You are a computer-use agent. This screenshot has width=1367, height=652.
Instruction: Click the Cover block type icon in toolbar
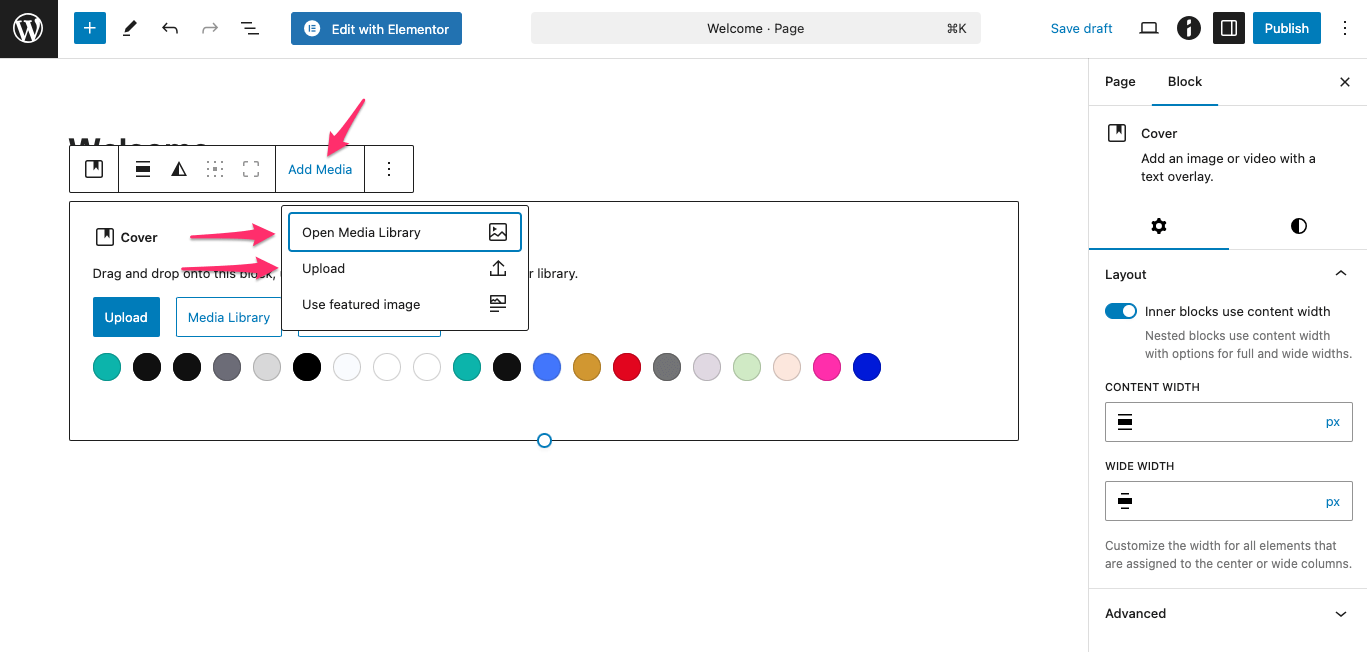point(94,169)
